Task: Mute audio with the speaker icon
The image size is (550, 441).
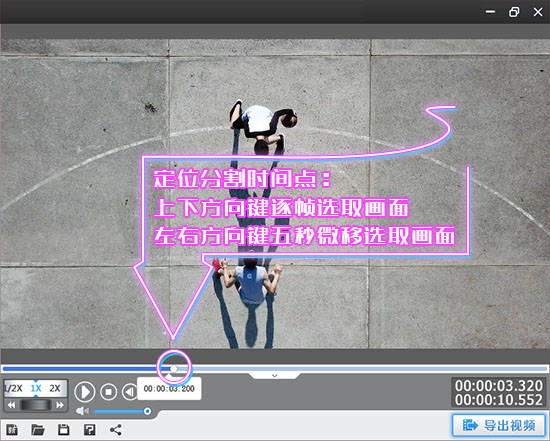Action: [82, 411]
